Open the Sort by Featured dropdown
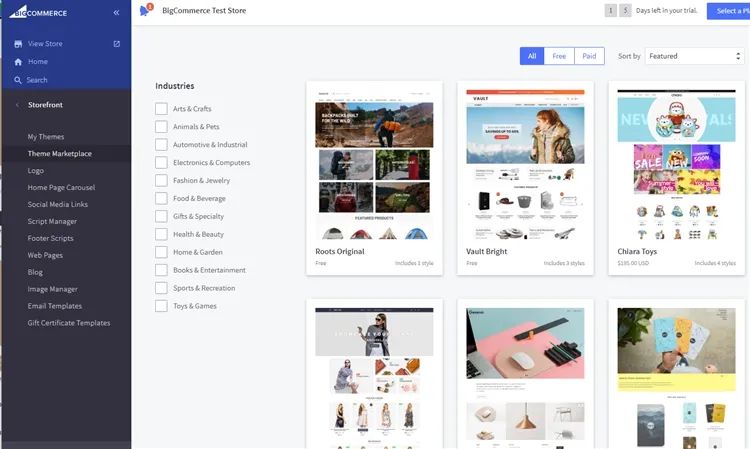The width and height of the screenshot is (750, 449). 695,56
